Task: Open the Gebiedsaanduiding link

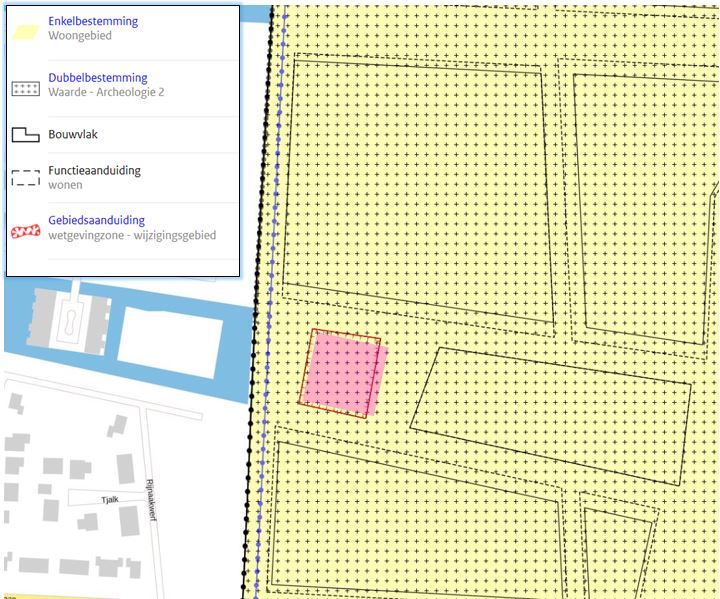Action: tap(96, 220)
